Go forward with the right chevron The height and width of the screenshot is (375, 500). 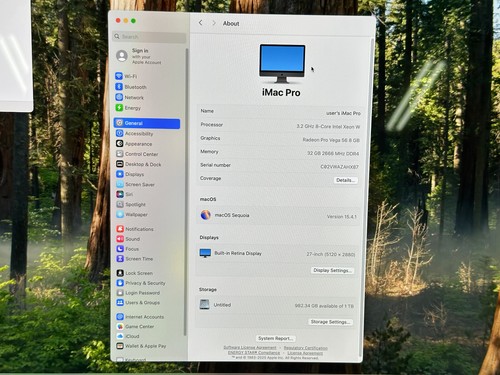tap(214, 23)
